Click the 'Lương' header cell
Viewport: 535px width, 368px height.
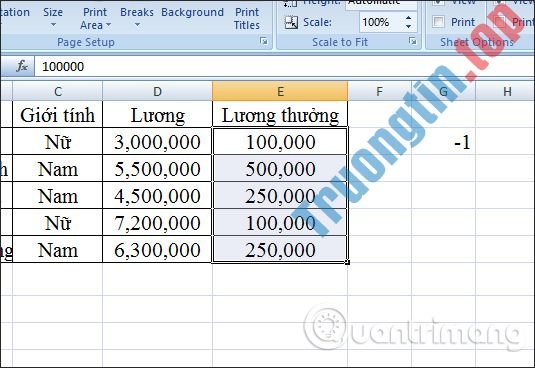[x=157, y=115]
